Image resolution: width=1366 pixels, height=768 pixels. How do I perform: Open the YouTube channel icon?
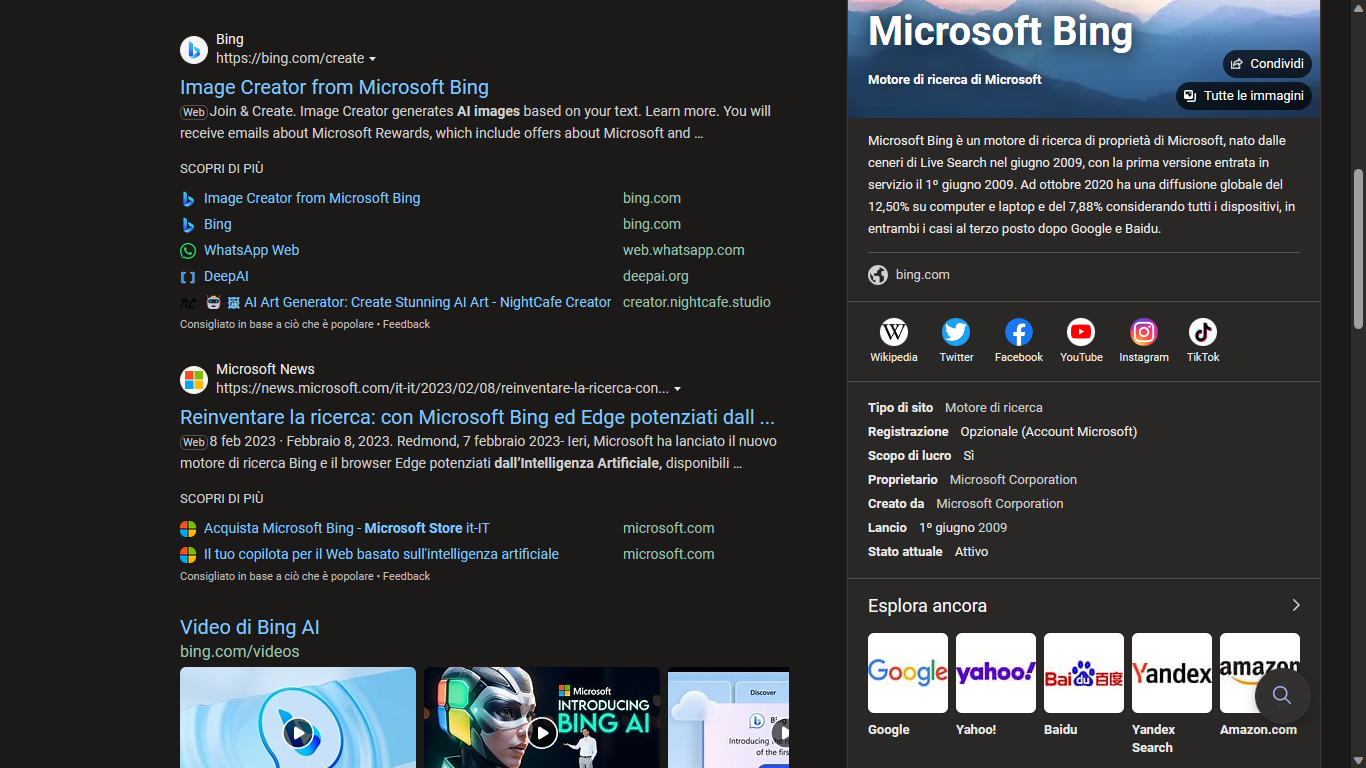click(x=1081, y=332)
